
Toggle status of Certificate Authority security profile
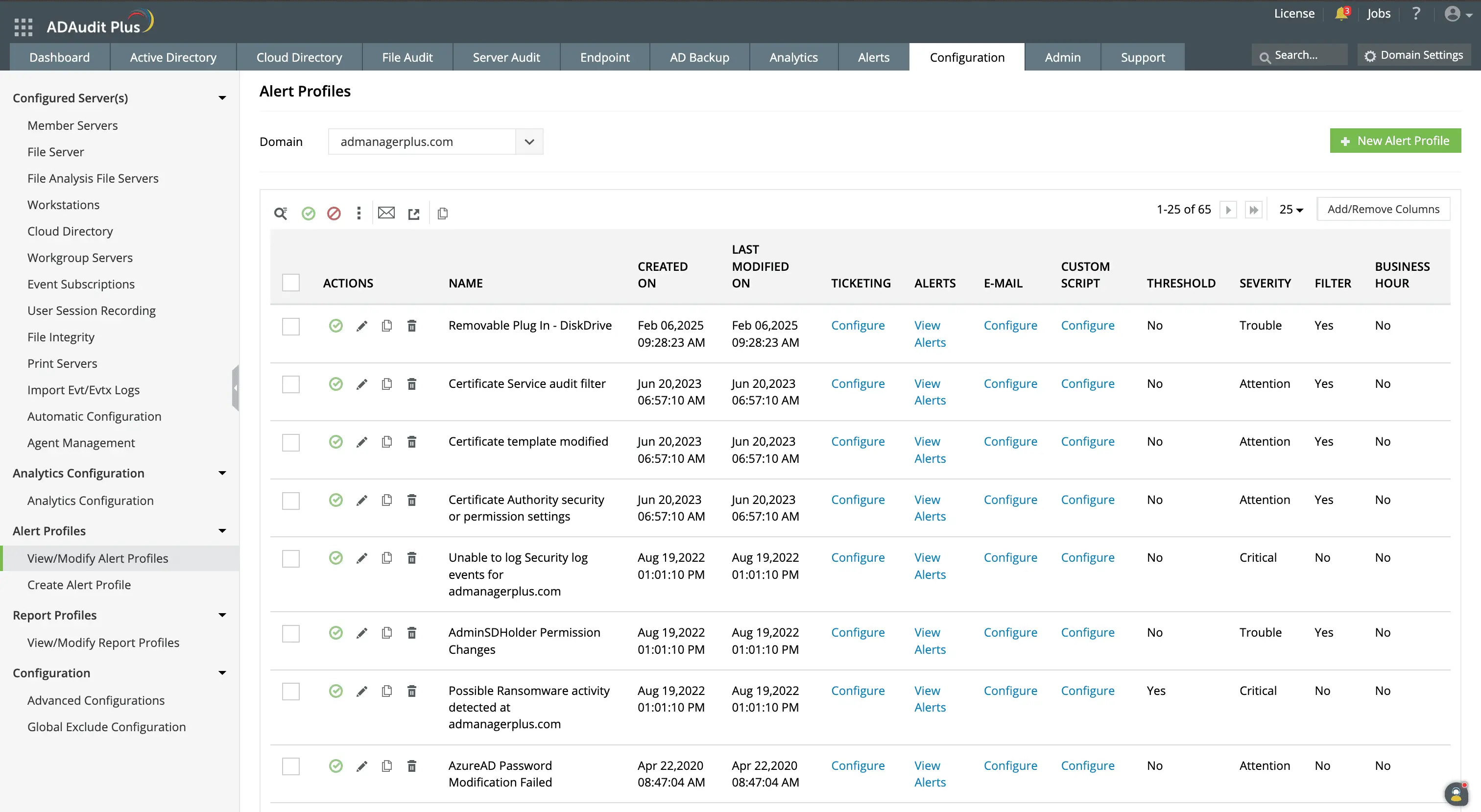(x=336, y=501)
